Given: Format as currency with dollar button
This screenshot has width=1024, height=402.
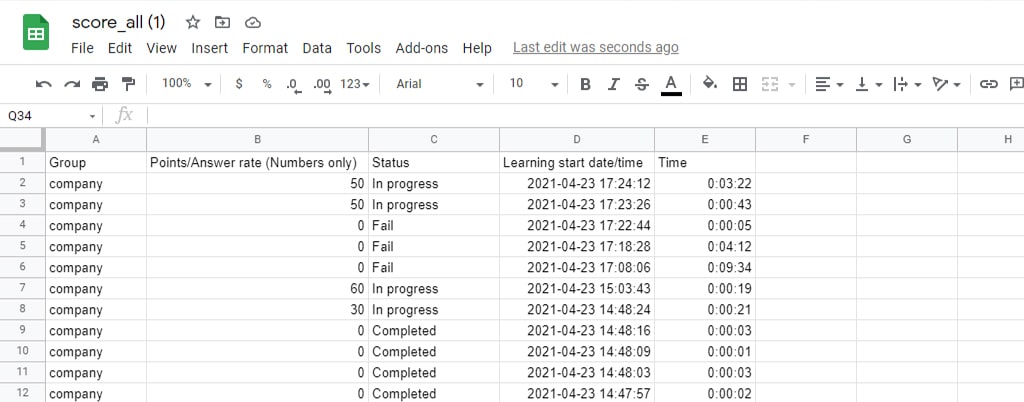Looking at the screenshot, I should (x=239, y=84).
